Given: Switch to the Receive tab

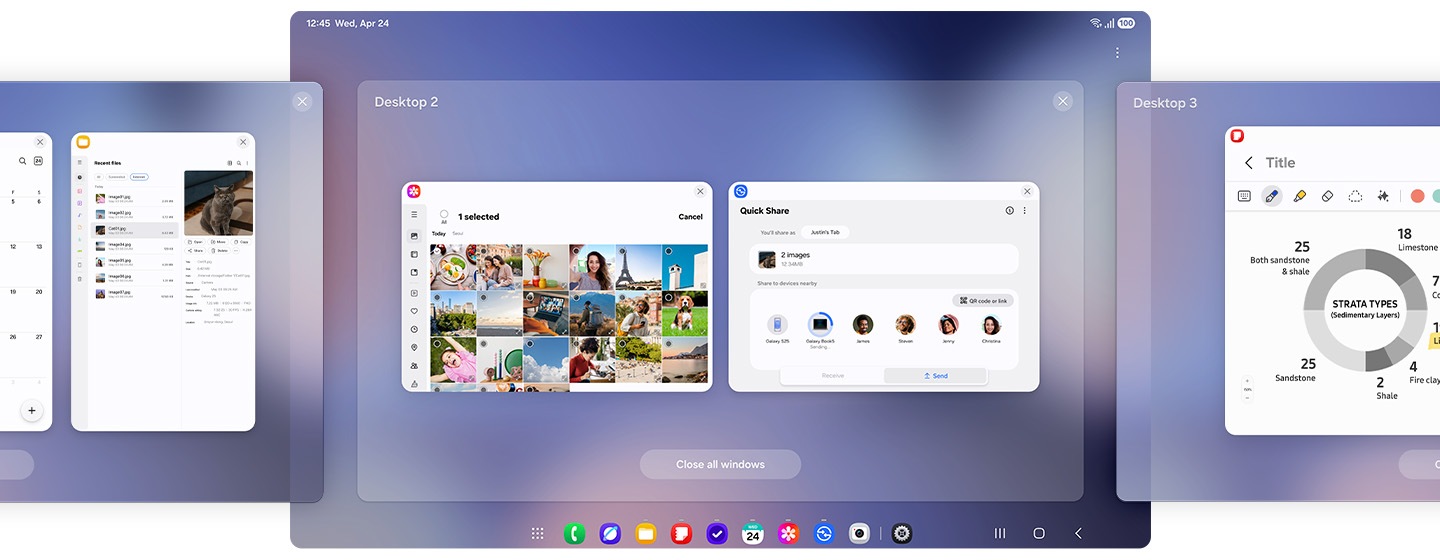Looking at the screenshot, I should point(832,376).
